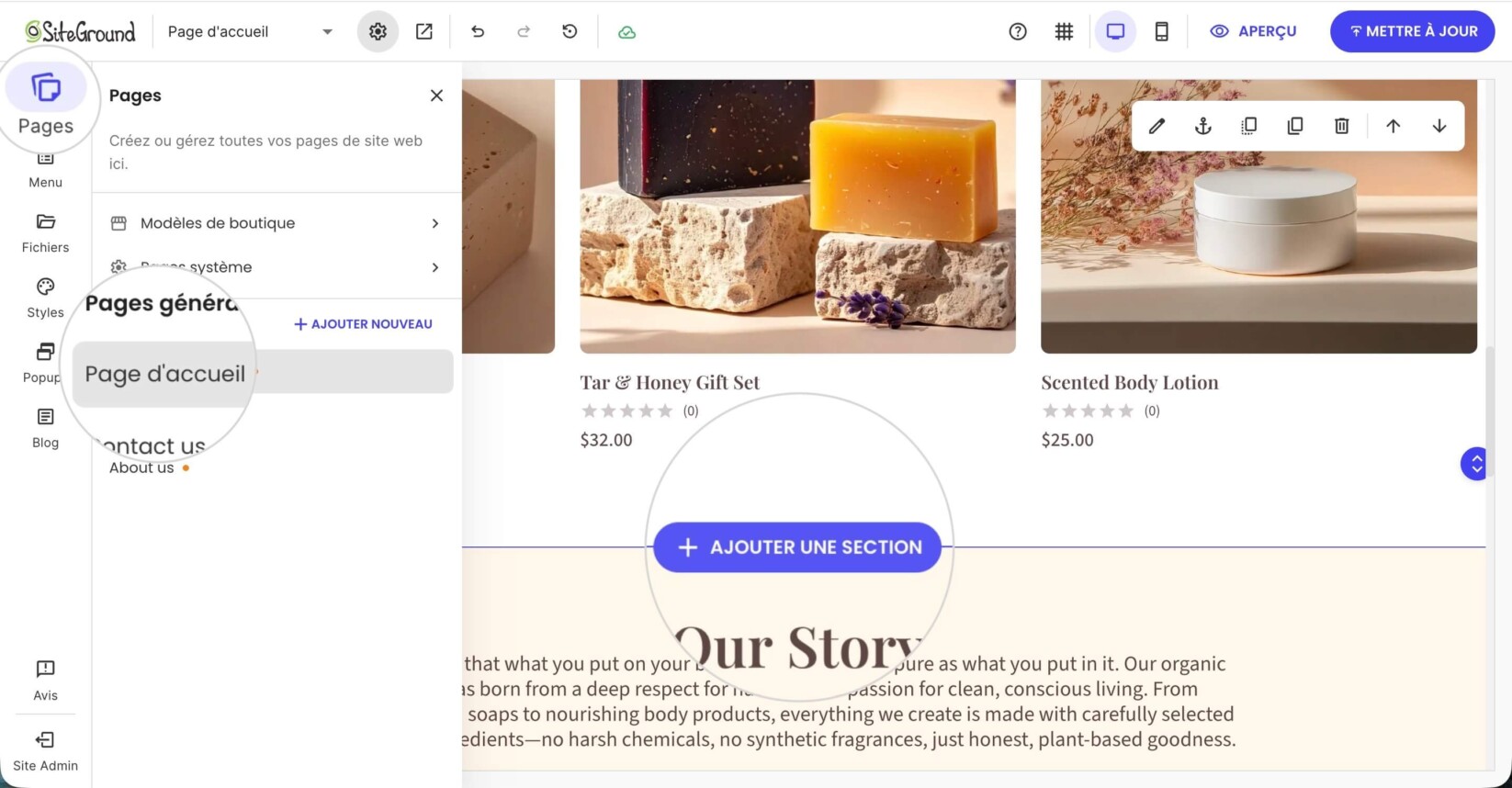Click the dashed-outline copy icon in section toolbar
The width and height of the screenshot is (1512, 788).
(1248, 126)
